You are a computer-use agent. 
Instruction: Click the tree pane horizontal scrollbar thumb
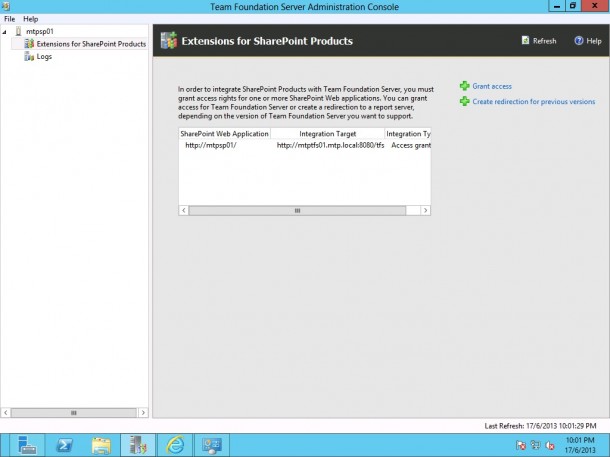[x=74, y=413]
